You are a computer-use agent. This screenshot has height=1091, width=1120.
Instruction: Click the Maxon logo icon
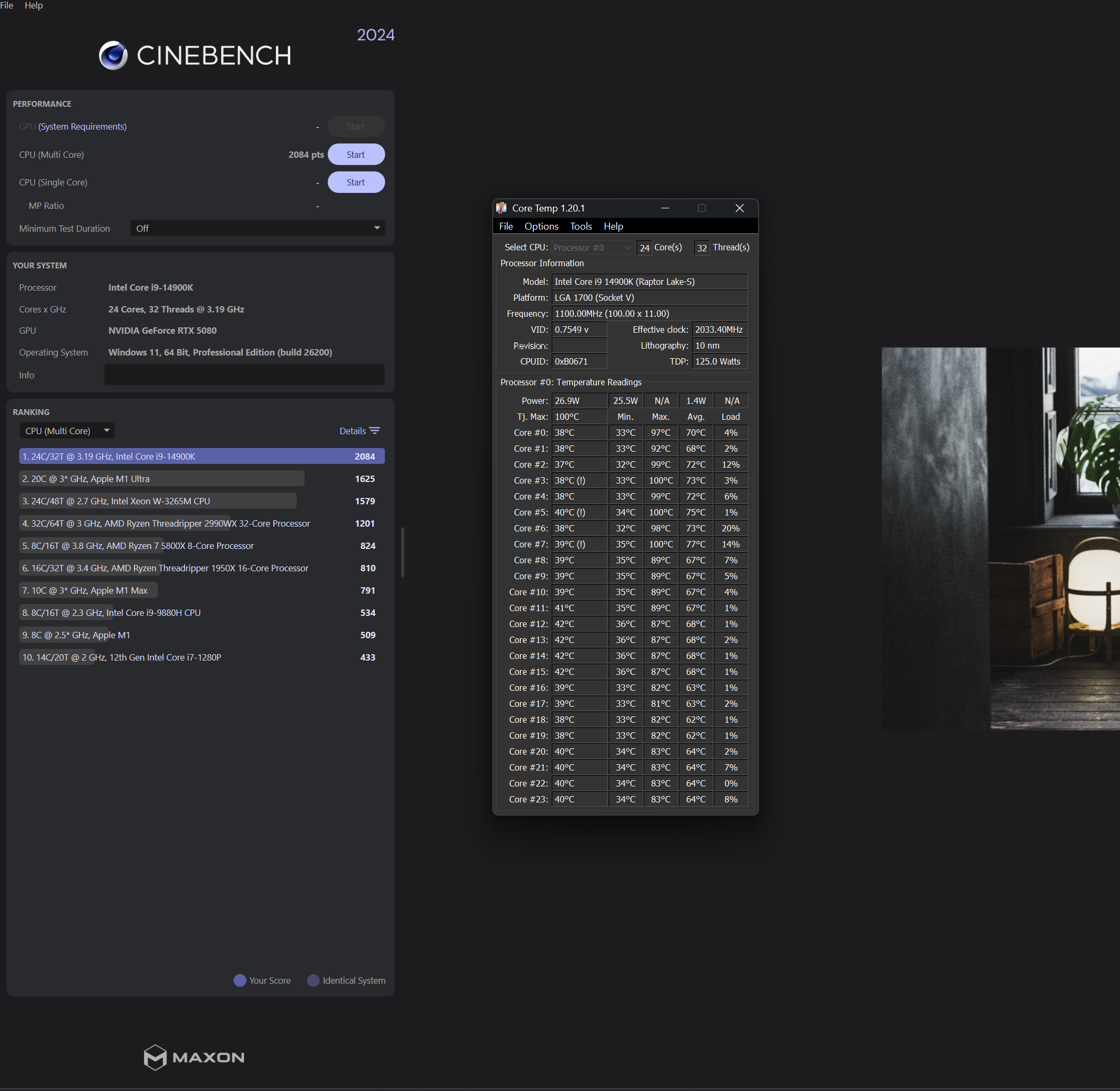pos(155,1057)
